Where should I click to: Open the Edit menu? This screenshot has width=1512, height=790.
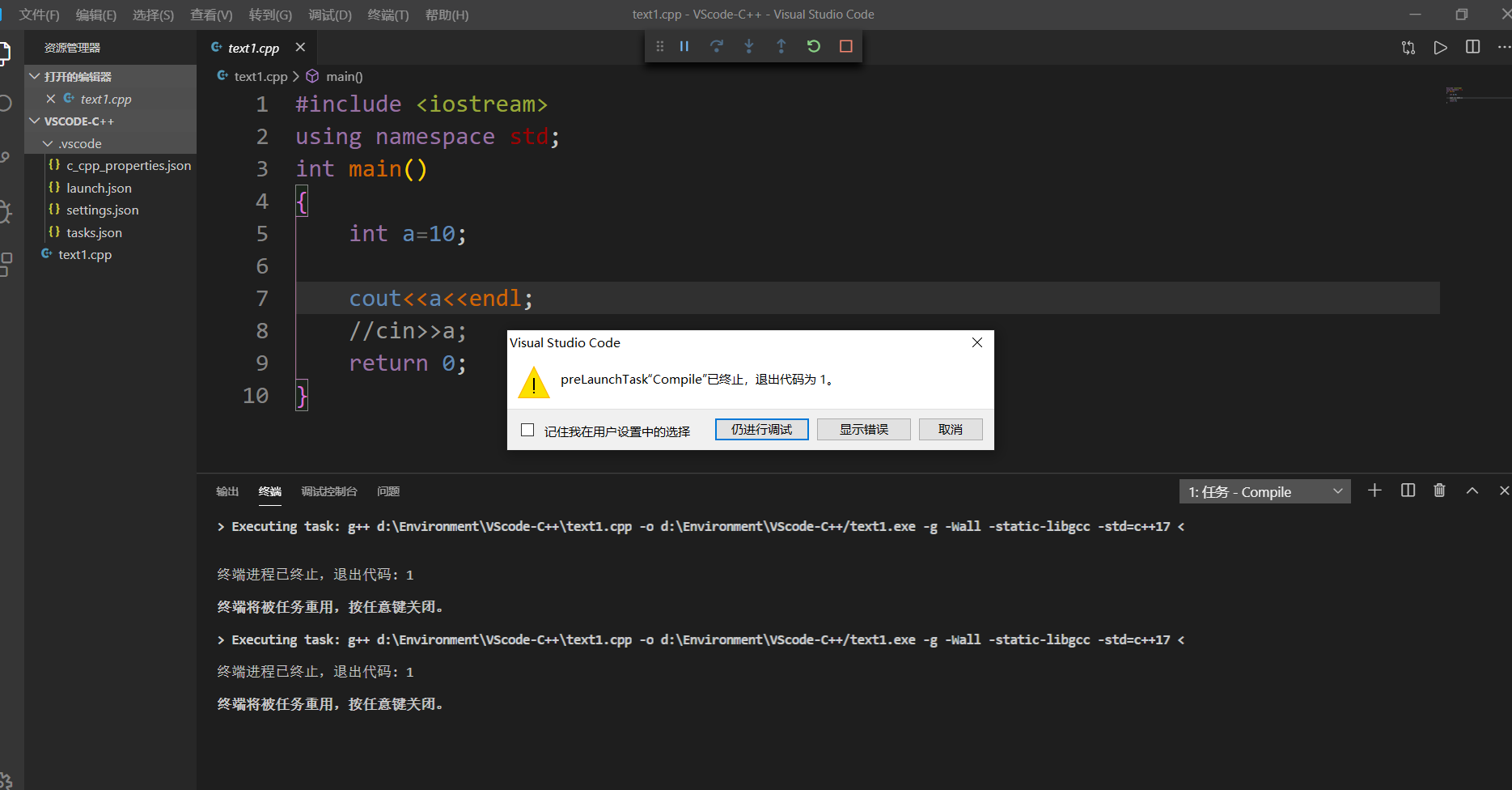pos(96,15)
